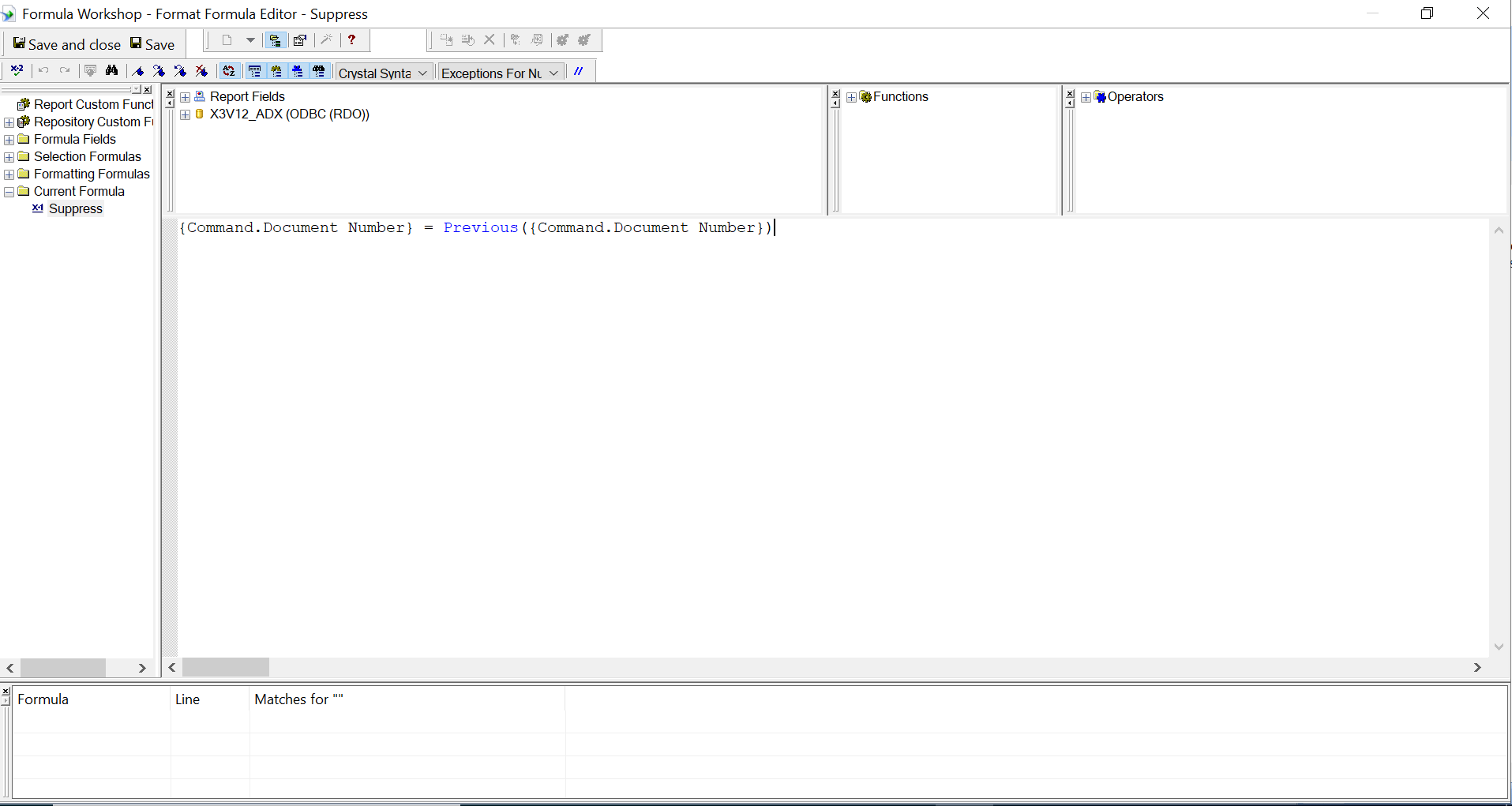
Task: Click the Properties icon in the top toolbar
Action: [300, 40]
